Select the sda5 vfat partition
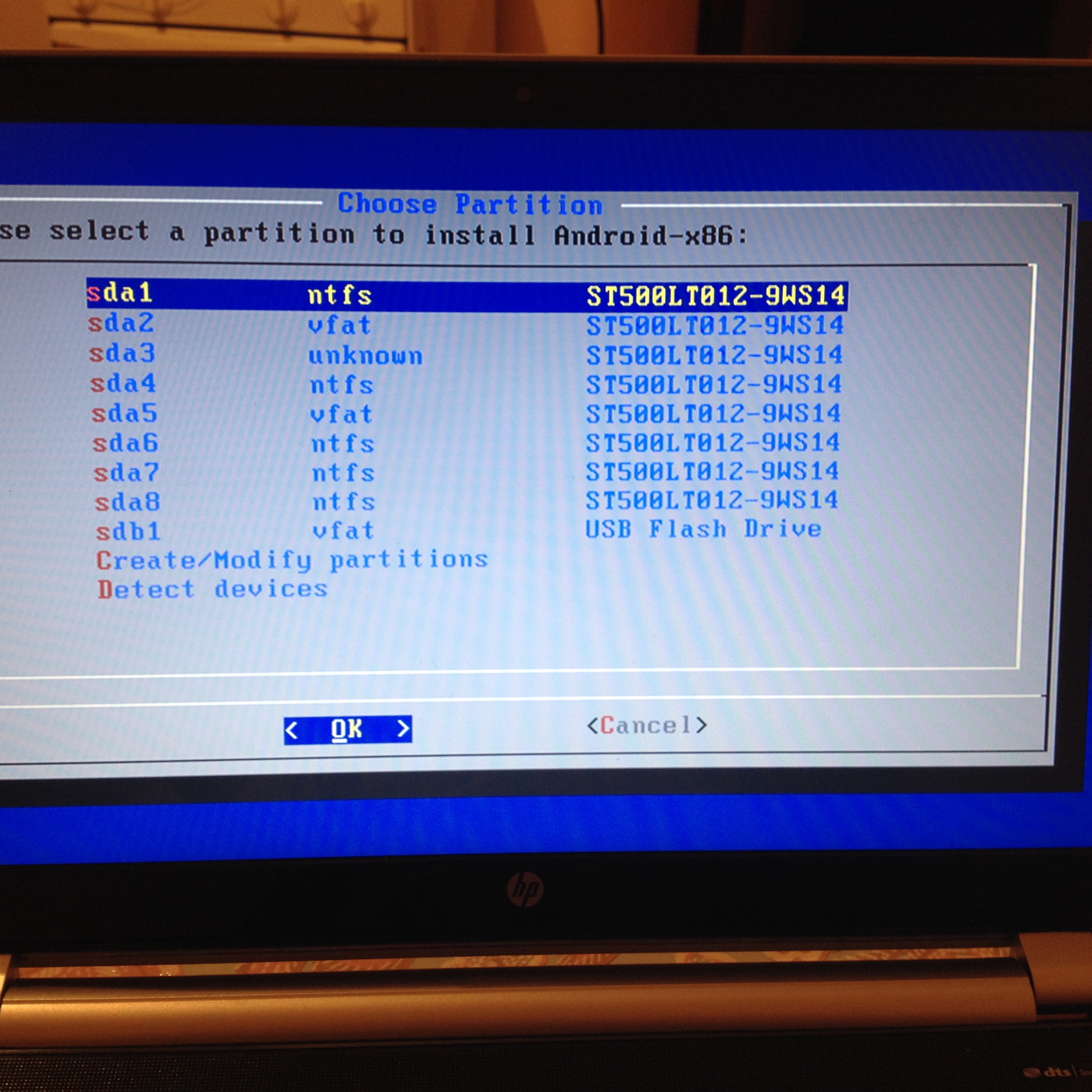 (466, 414)
